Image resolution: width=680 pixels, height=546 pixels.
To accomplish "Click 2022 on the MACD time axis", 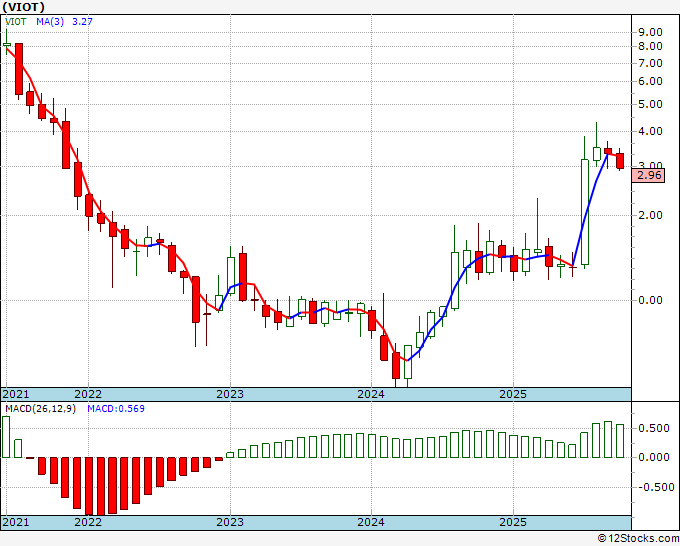I will pos(88,522).
